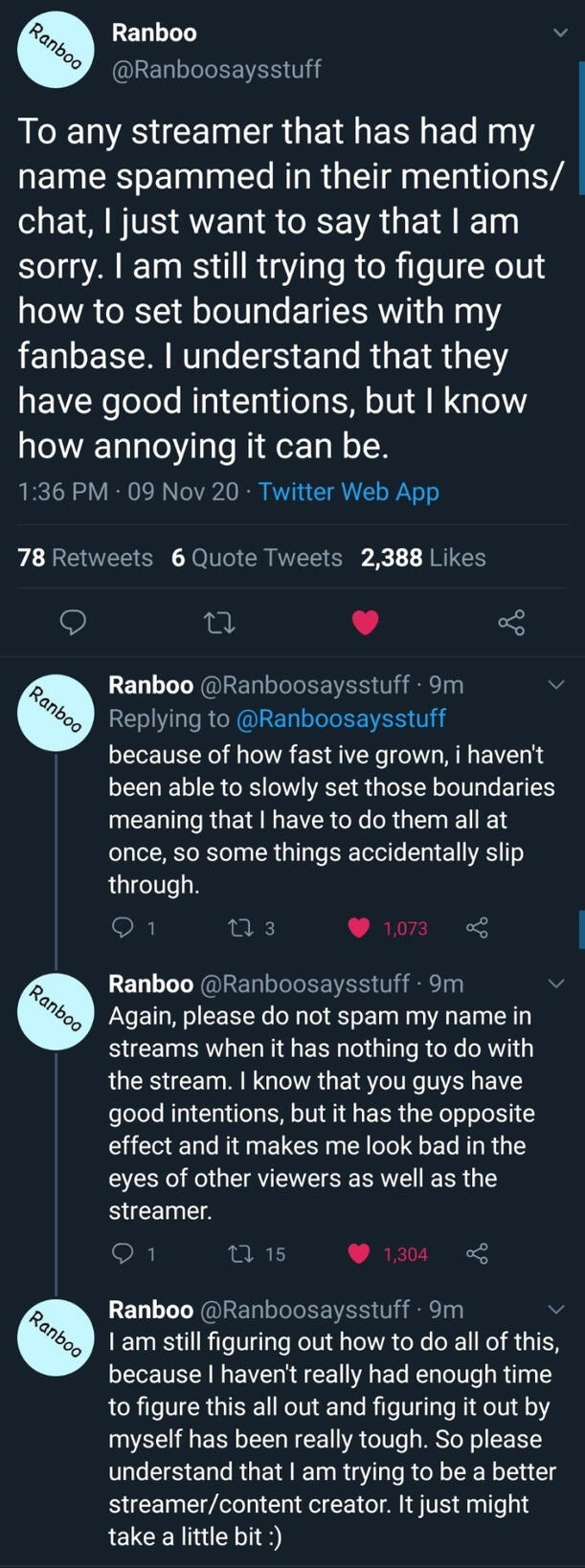Viewport: 585px width, 1568px height.
Task: Open the main tweet's options chevron
Action: pos(560,33)
